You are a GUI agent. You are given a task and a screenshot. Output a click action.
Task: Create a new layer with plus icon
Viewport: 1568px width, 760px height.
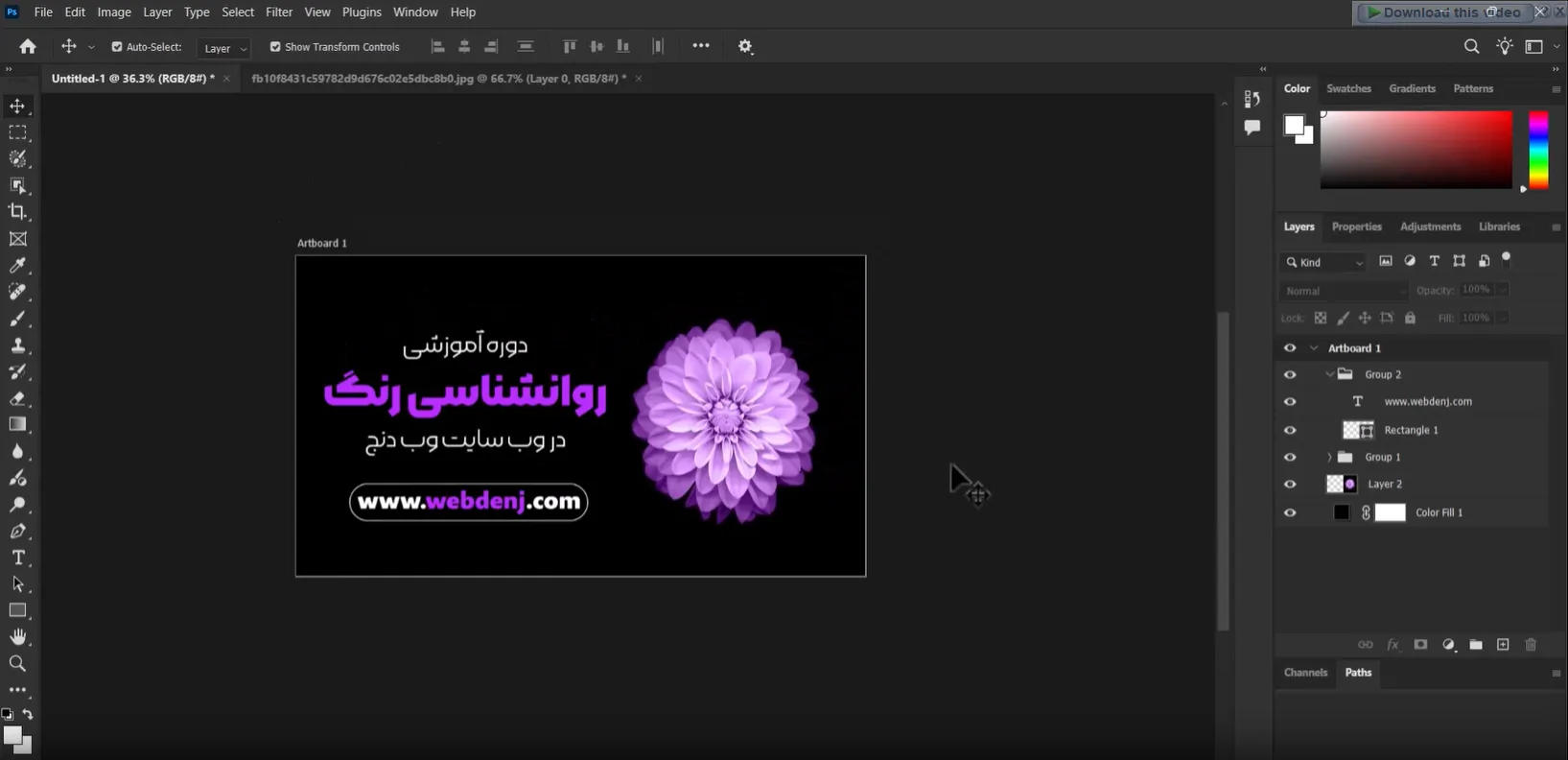coord(1503,645)
